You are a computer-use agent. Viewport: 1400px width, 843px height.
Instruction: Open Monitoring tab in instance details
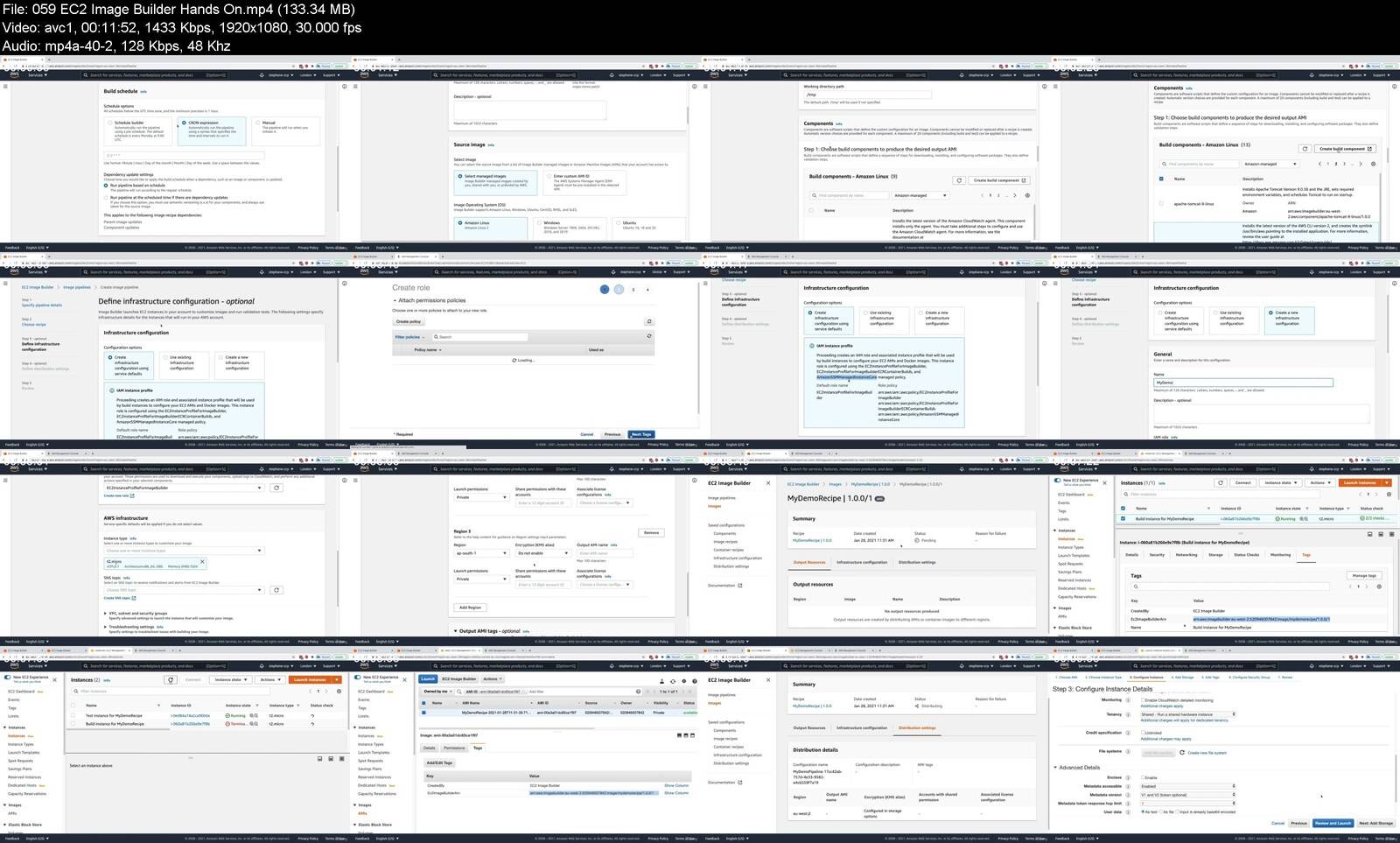pyautogui.click(x=1280, y=554)
